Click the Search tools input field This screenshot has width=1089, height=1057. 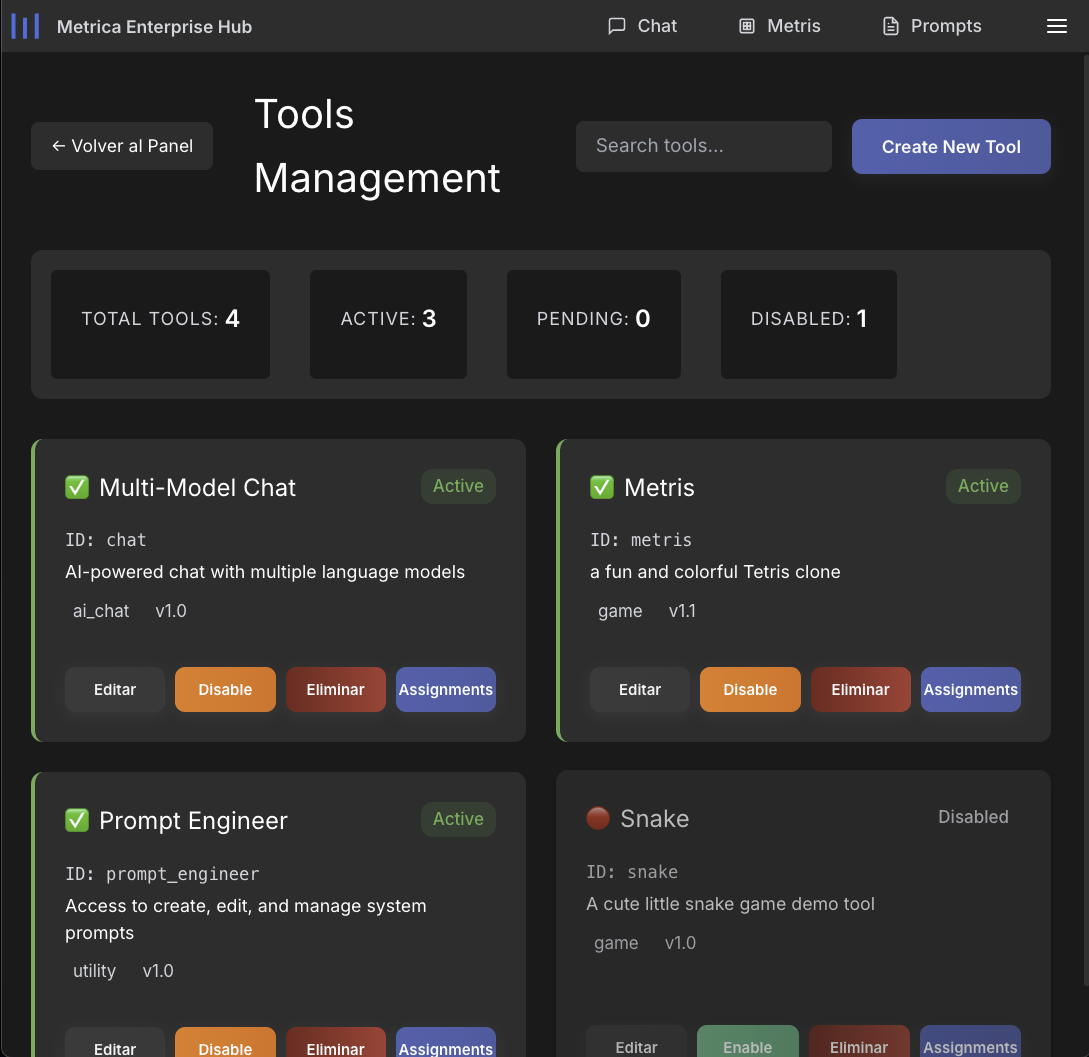(703, 146)
